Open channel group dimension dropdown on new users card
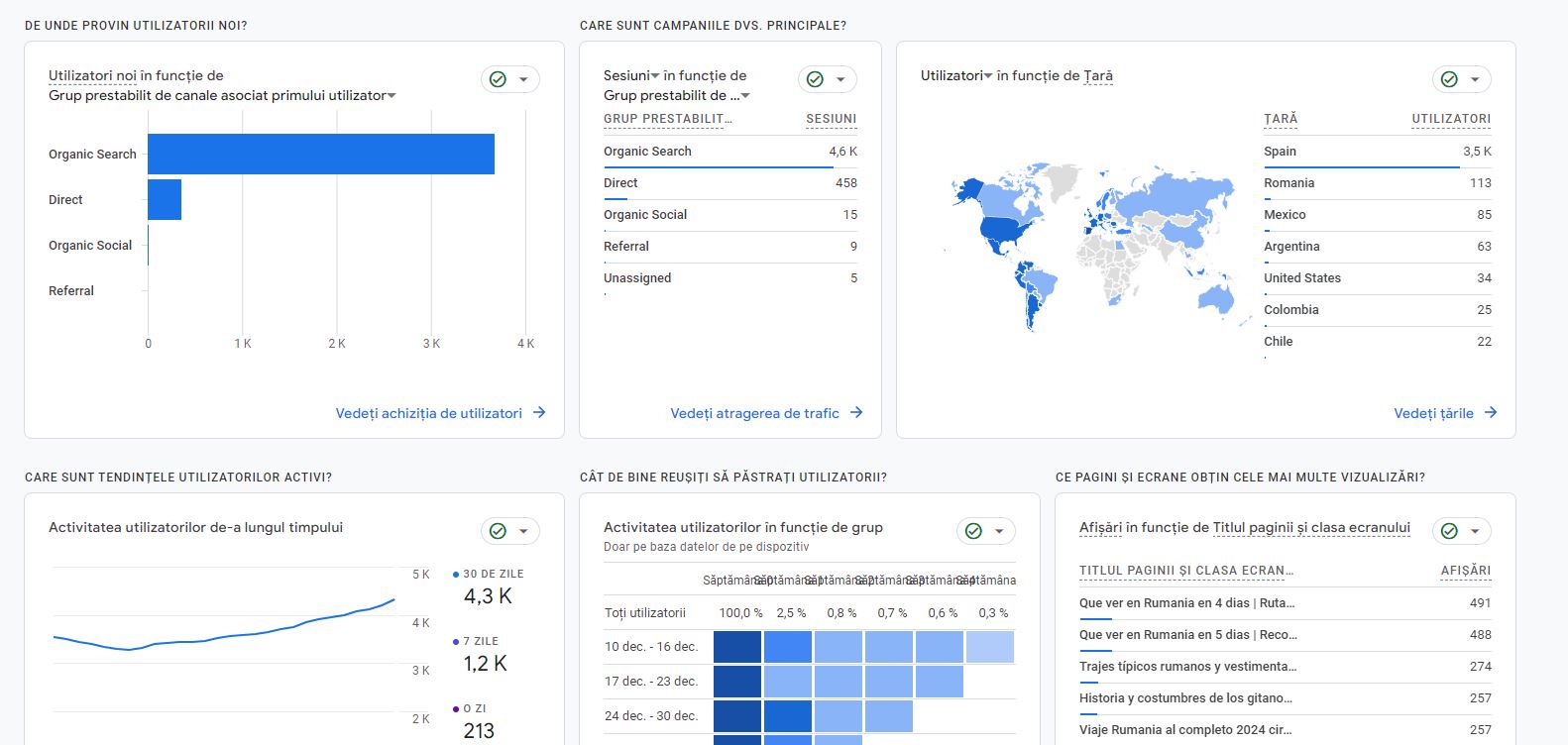 pyautogui.click(x=222, y=95)
